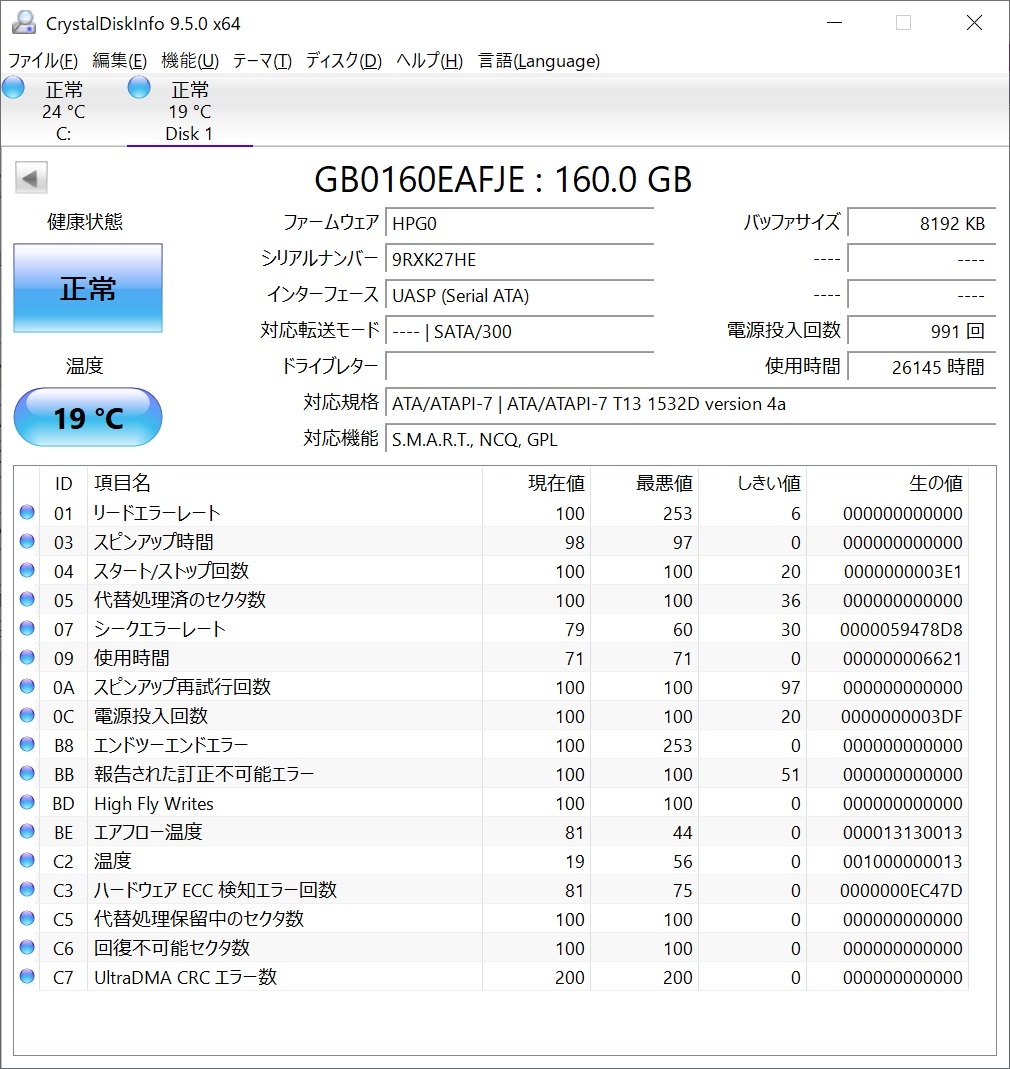This screenshot has width=1010, height=1069.
Task: Click raw value 0000059478D8
Action: pos(901,629)
